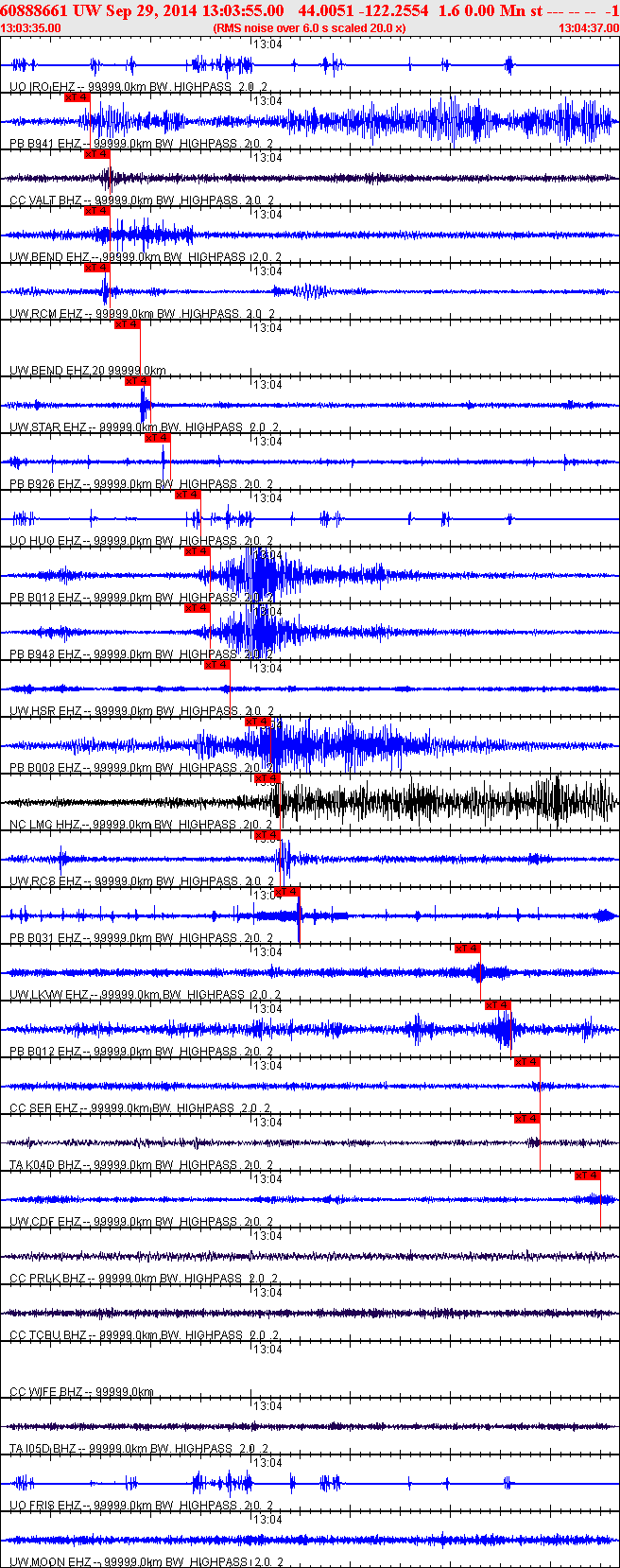The height and width of the screenshot is (1568, 620).
Task: Select the UW LKVW EHZ station label
Action: pyautogui.click(x=146, y=995)
